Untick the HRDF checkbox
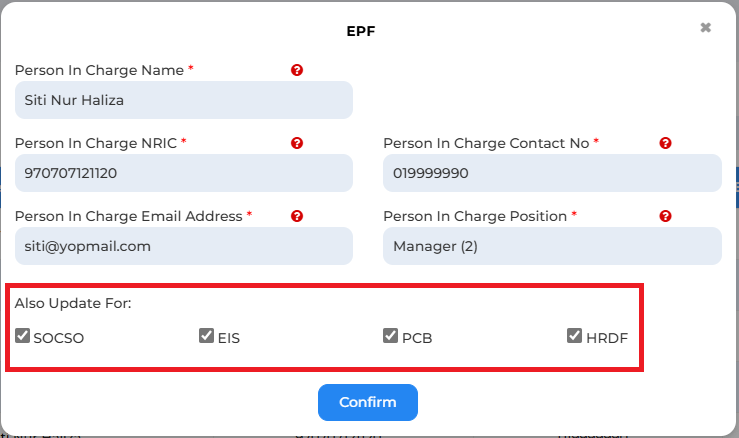 tap(574, 336)
